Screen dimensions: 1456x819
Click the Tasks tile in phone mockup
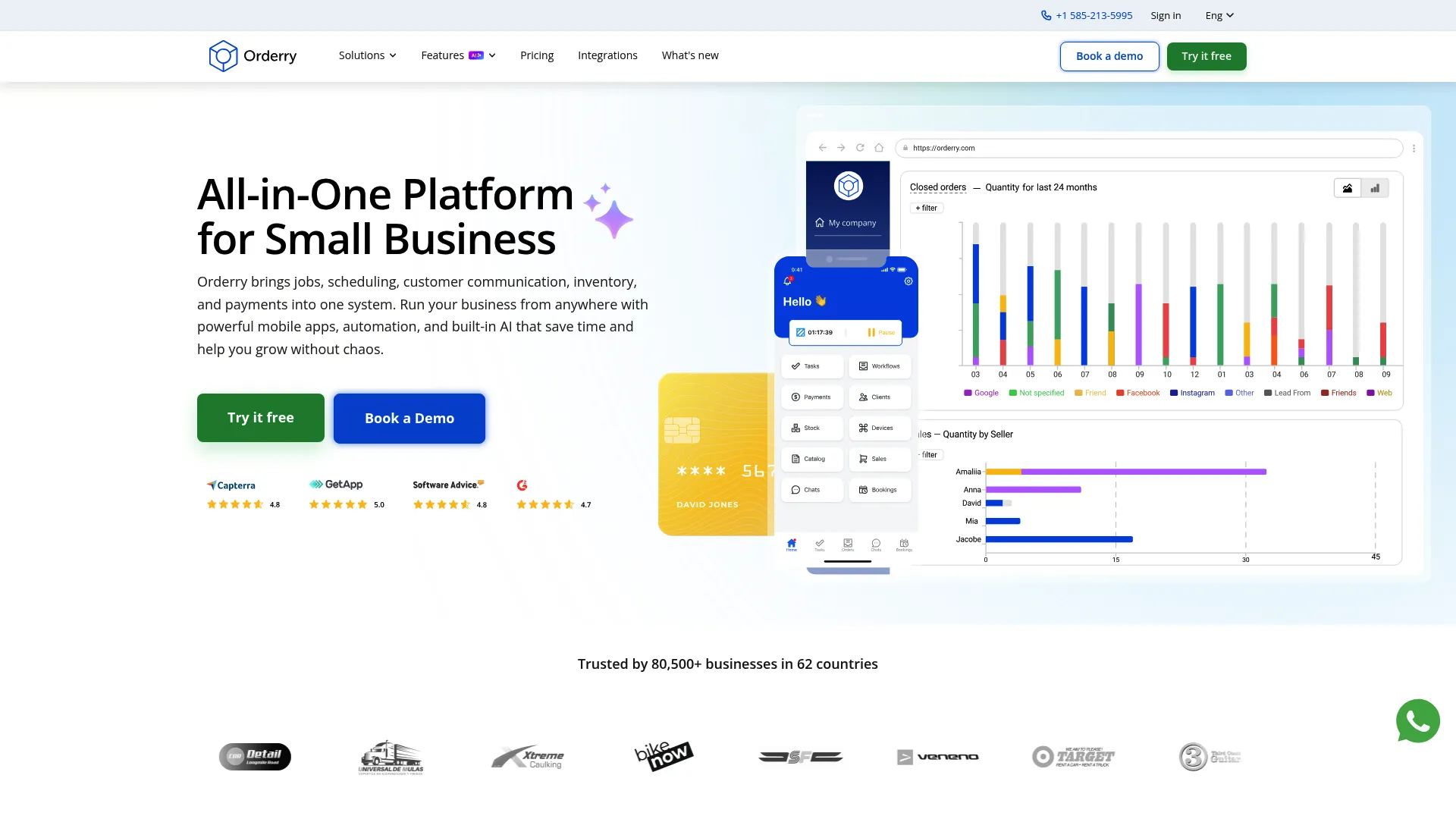(812, 366)
